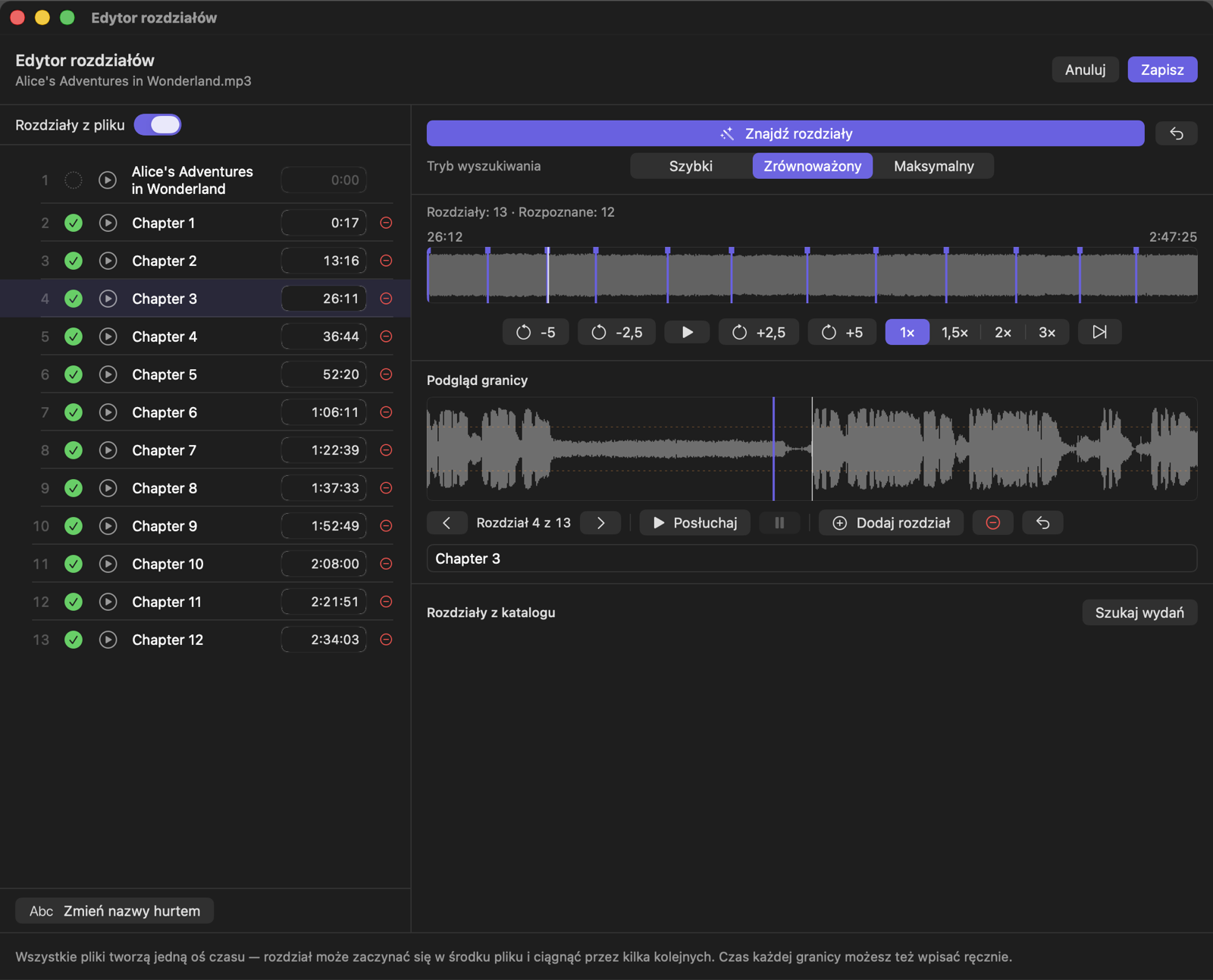Revert boundary change with undo icon below preview
Image resolution: width=1213 pixels, height=980 pixels.
click(x=1043, y=523)
